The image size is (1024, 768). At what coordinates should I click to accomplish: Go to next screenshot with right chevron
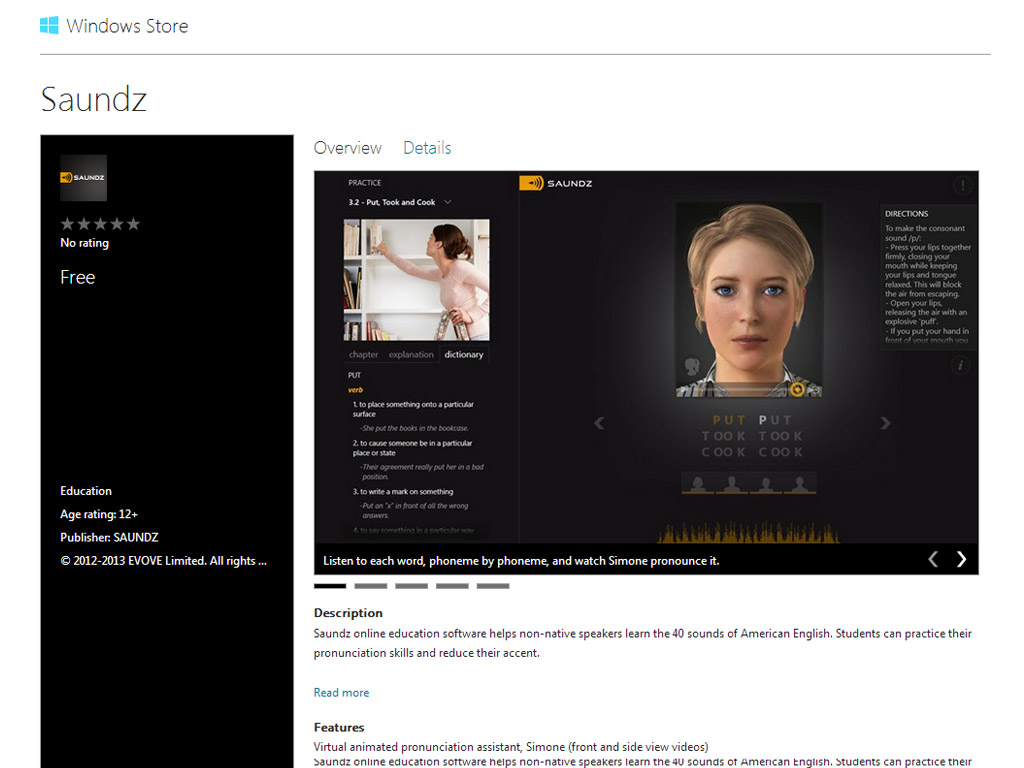pyautogui.click(x=961, y=559)
